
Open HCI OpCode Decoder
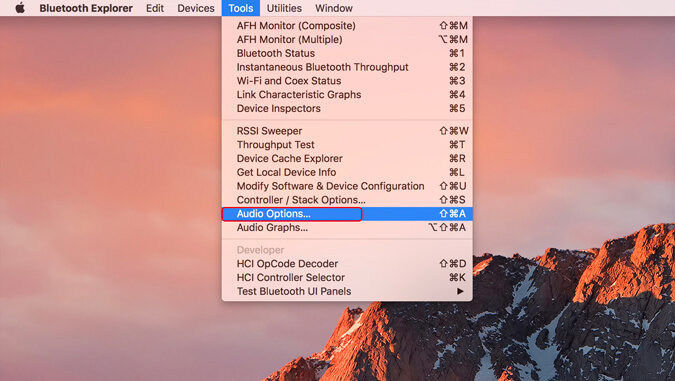click(347, 263)
